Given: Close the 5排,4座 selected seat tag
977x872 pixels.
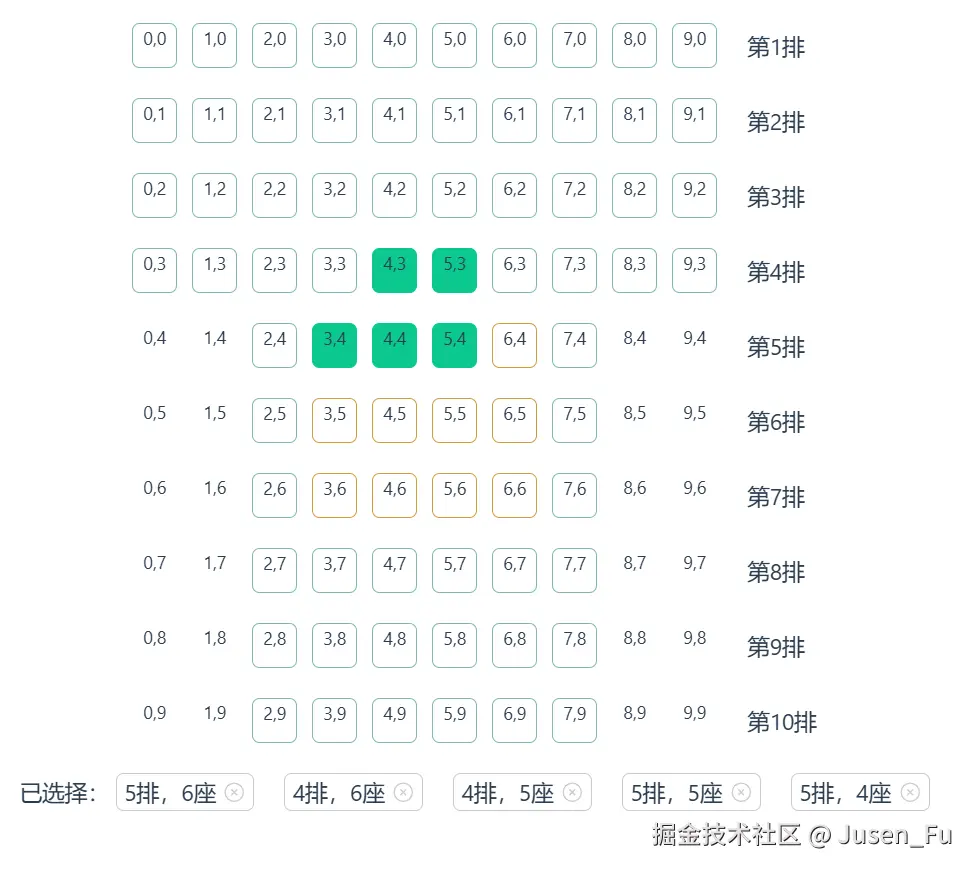Looking at the screenshot, I should (x=910, y=792).
